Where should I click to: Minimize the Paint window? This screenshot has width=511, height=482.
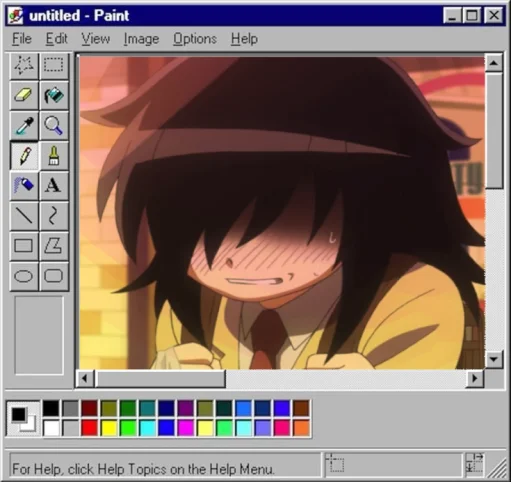coord(452,16)
